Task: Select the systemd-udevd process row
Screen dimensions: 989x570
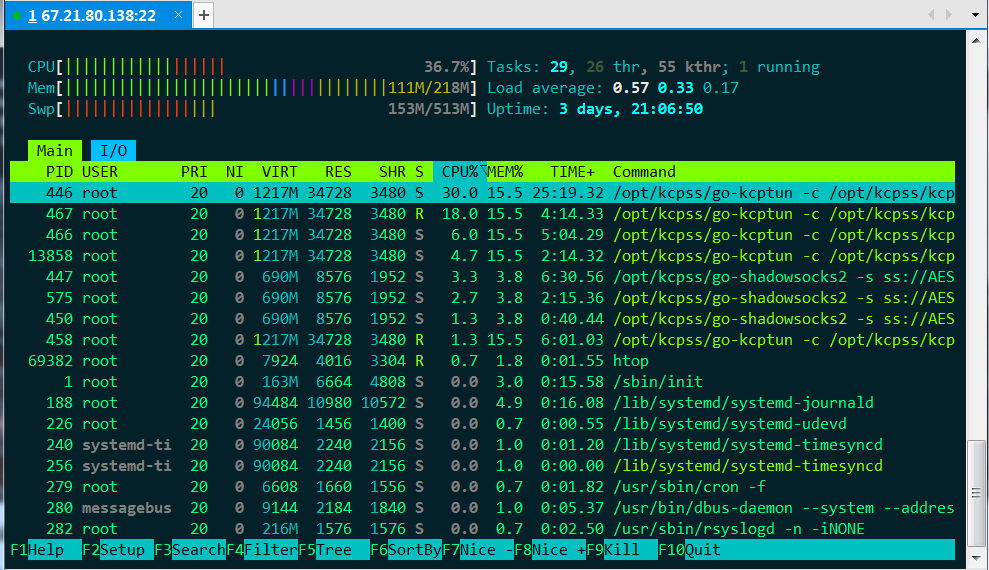Action: [x=483, y=424]
